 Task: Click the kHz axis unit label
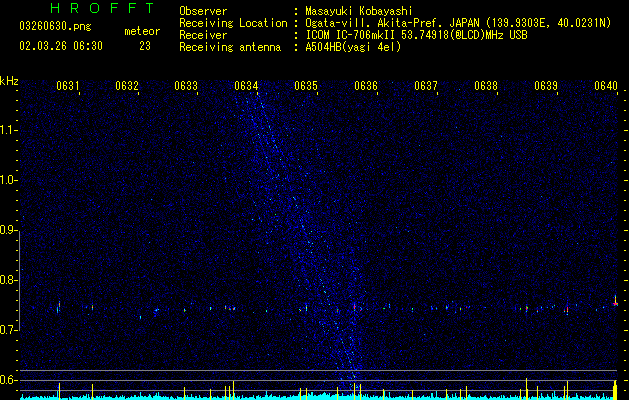9,81
